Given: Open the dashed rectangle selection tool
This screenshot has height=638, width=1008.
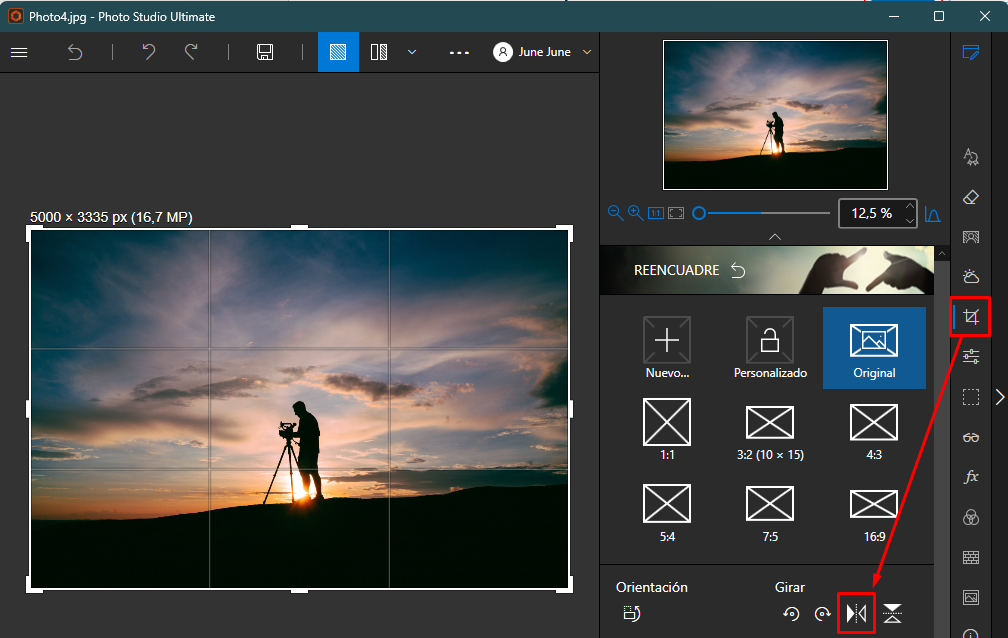Looking at the screenshot, I should pyautogui.click(x=971, y=397).
